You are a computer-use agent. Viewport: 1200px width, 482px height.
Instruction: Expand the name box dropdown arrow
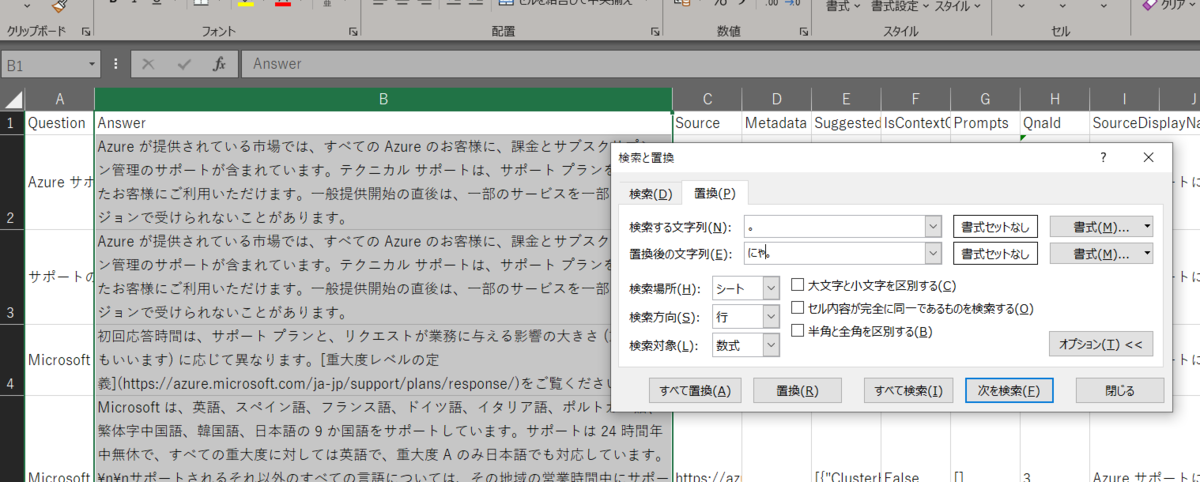(91, 65)
